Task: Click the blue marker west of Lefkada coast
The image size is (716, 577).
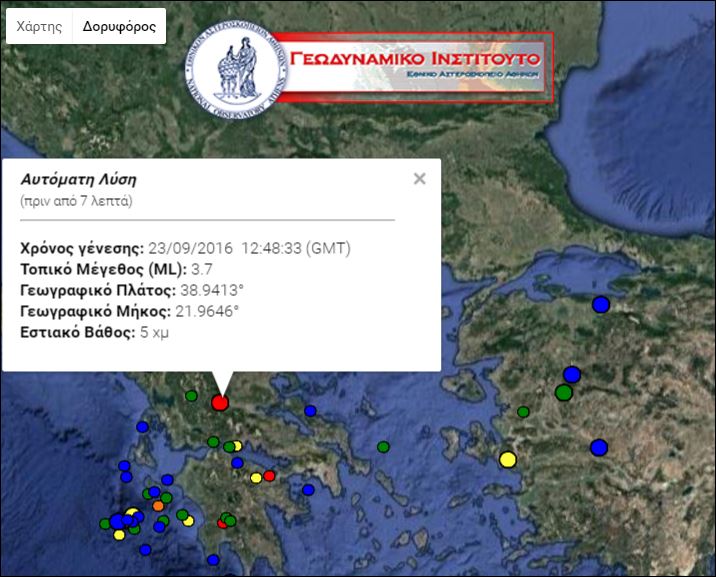Action: click(x=142, y=427)
